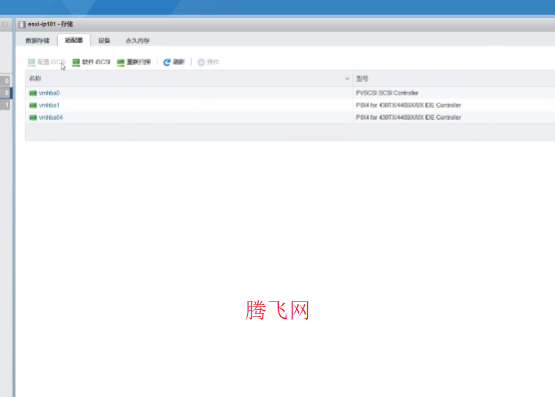The width and height of the screenshot is (555, 397).
Task: Click the 重新扫描 rescan icon
Action: [x=121, y=63]
